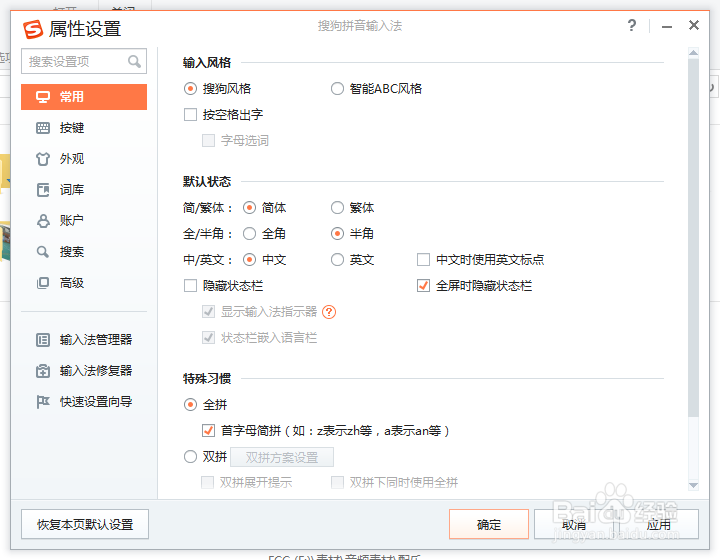Click the person icon beside 账户
The image size is (720, 560).
pyautogui.click(x=43, y=221)
